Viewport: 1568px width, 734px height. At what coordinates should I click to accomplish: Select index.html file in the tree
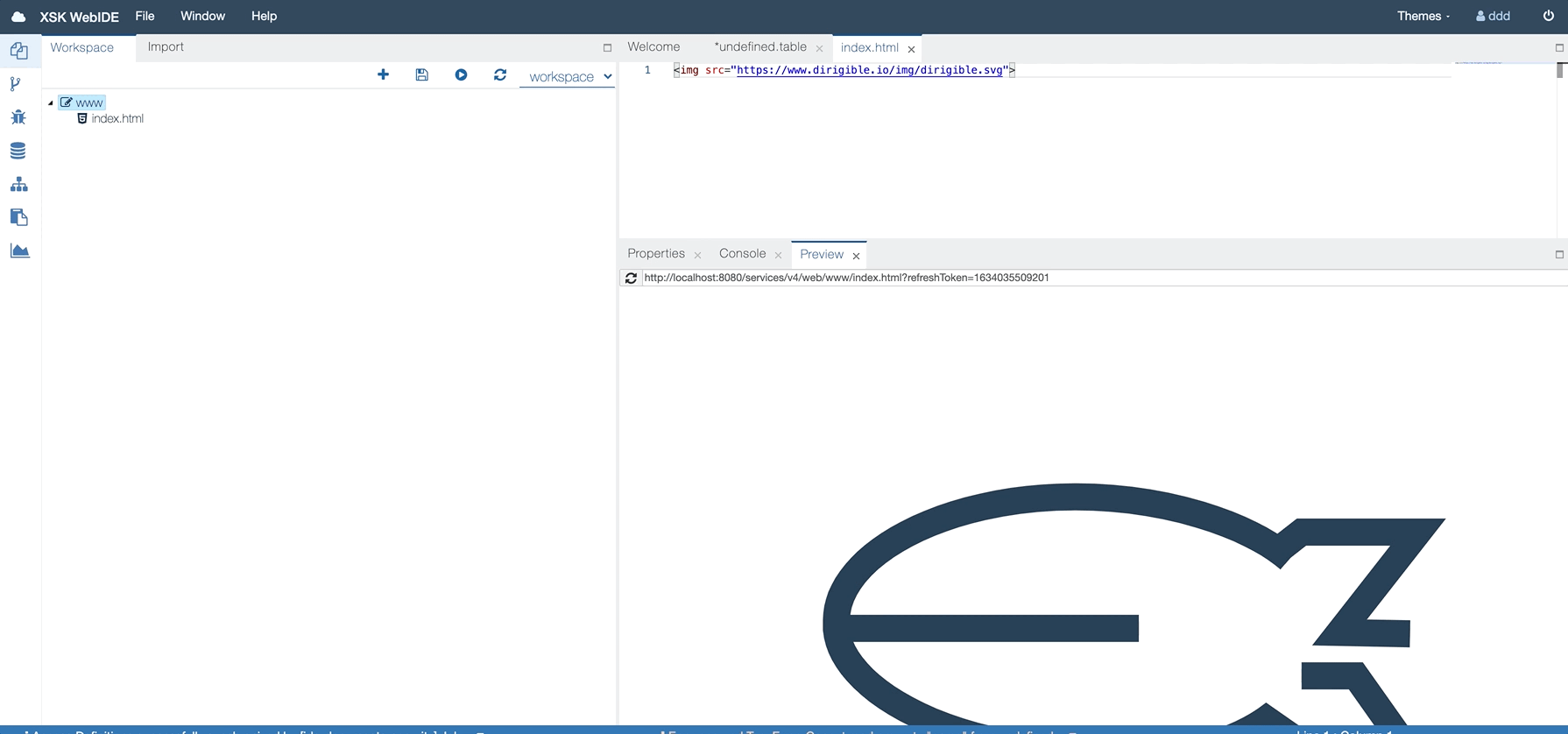(x=111, y=119)
